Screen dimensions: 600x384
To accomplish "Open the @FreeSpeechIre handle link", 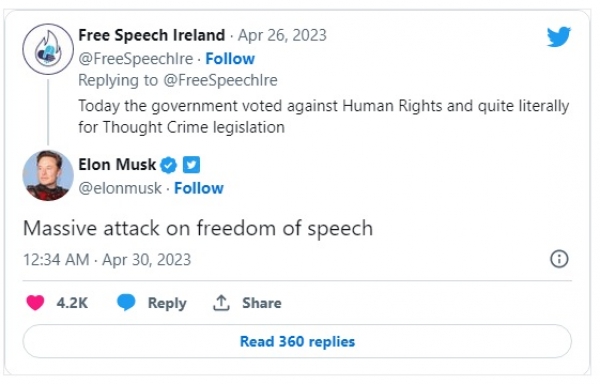I will (x=136, y=59).
